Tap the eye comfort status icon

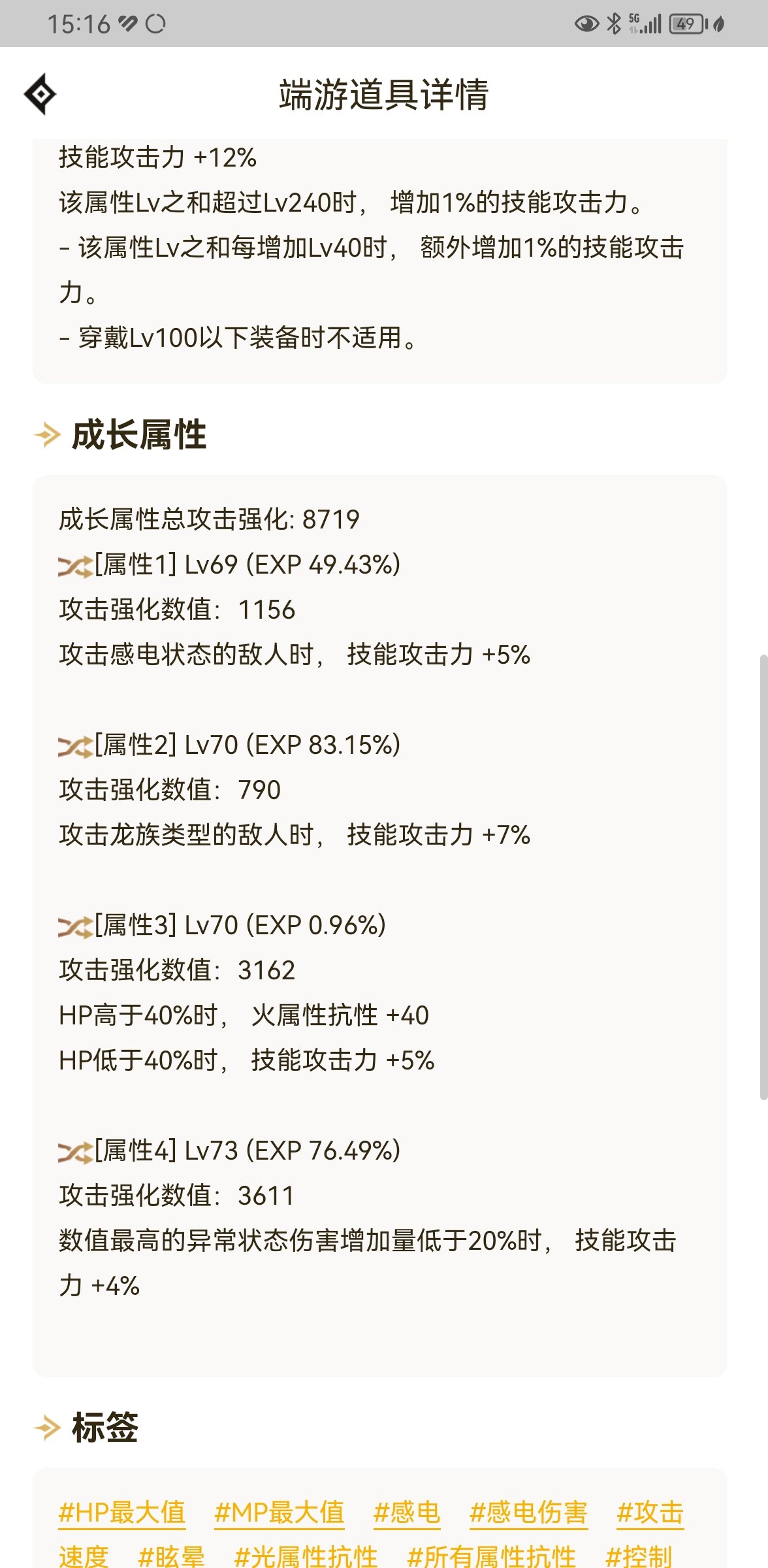[x=586, y=24]
